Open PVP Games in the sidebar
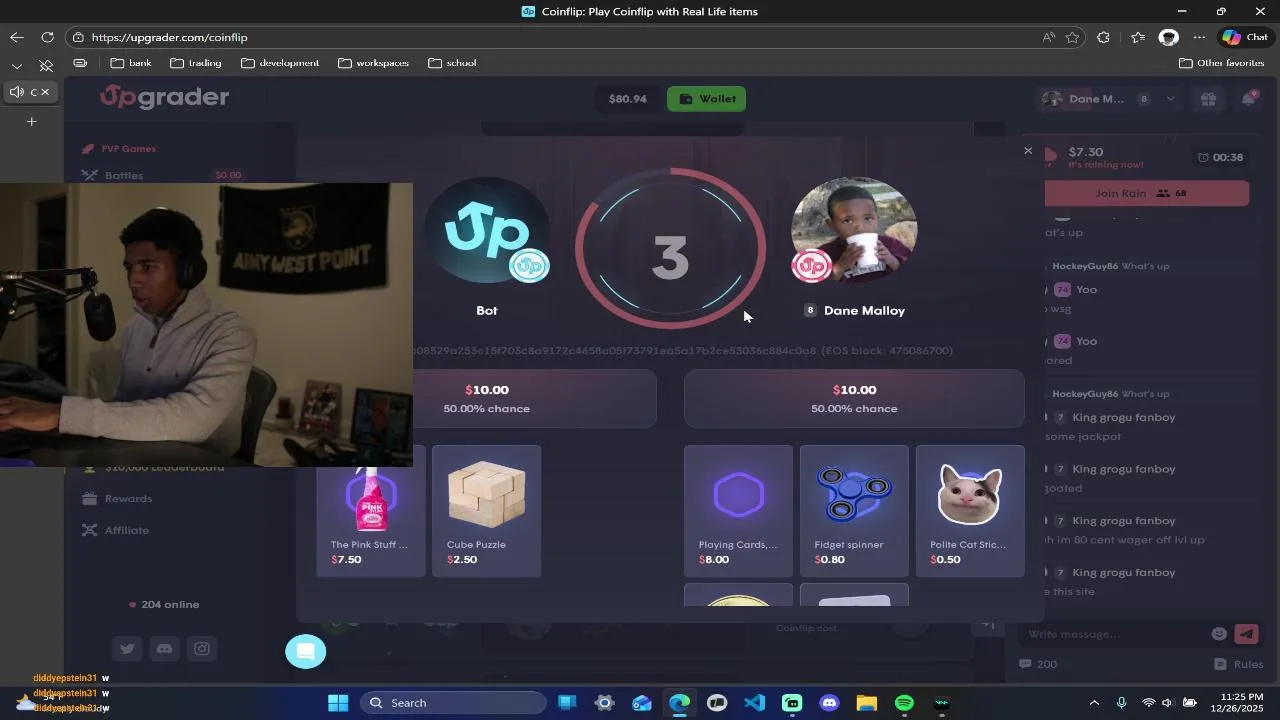 (128, 149)
